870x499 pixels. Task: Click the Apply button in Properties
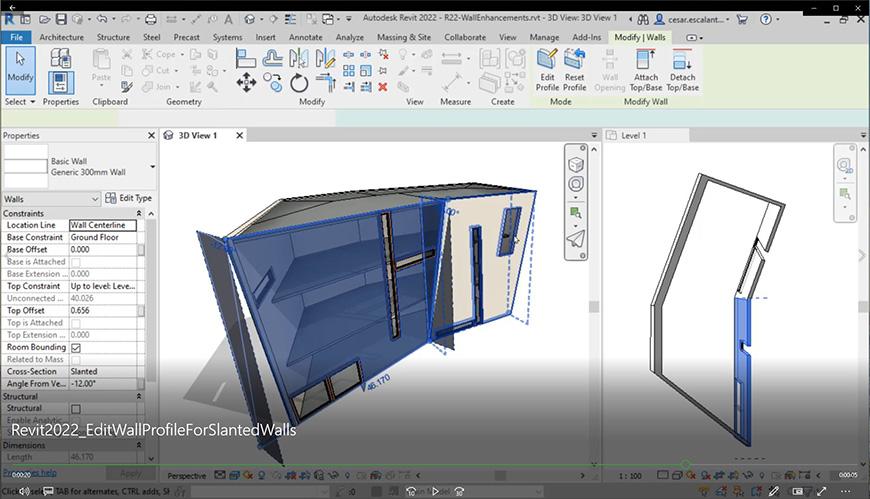[x=131, y=473]
